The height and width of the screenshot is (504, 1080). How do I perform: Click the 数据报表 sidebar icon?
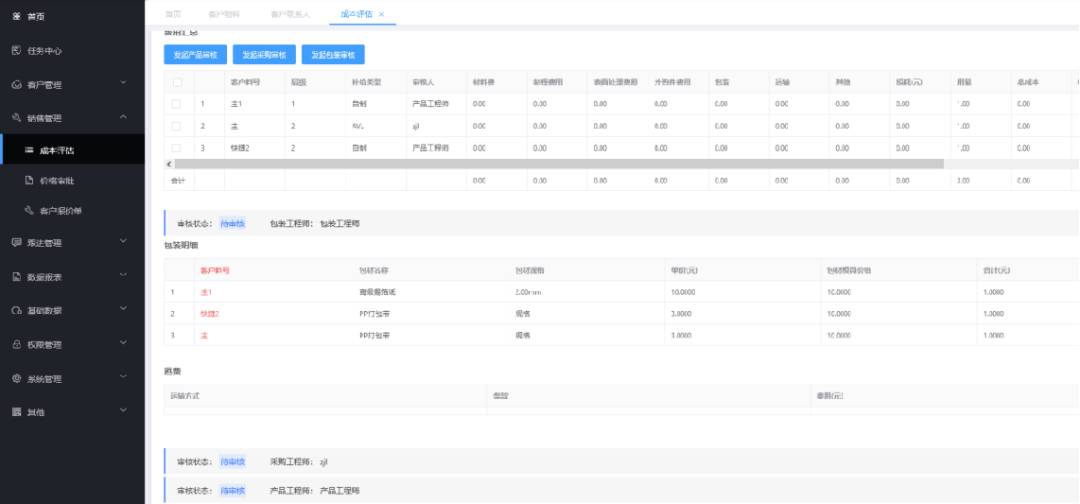pos(17,276)
